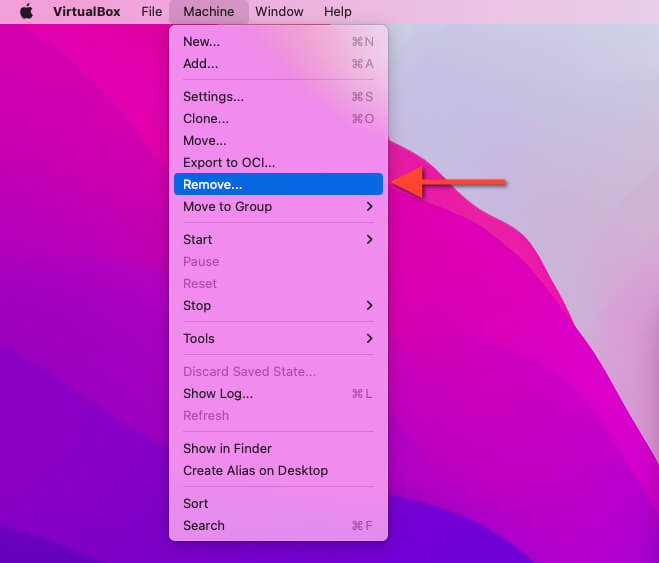The height and width of the screenshot is (563, 659).
Task: Open the Help menu
Action: click(337, 11)
